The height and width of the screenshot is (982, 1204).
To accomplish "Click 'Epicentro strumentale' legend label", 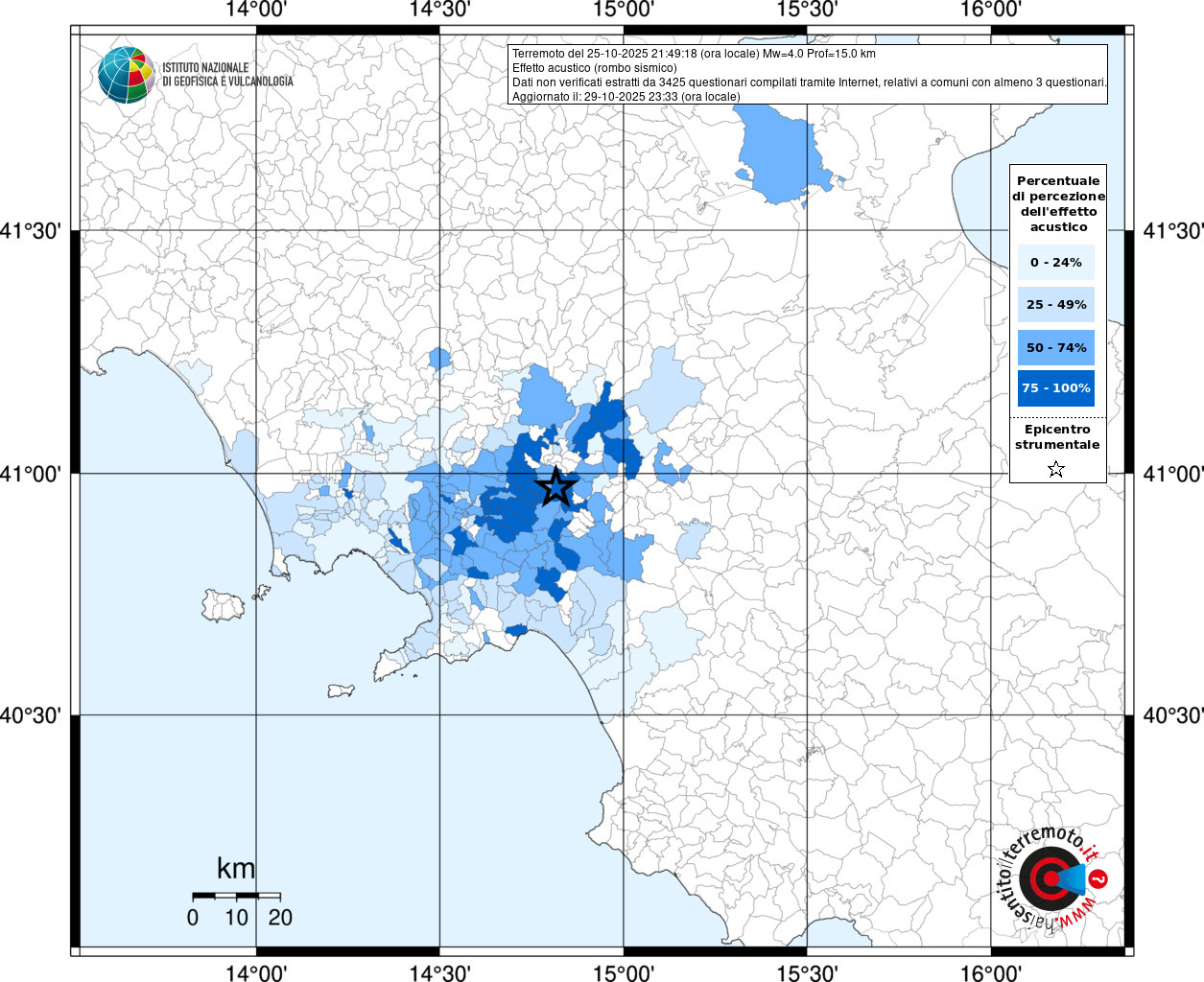I will pyautogui.click(x=1057, y=437).
